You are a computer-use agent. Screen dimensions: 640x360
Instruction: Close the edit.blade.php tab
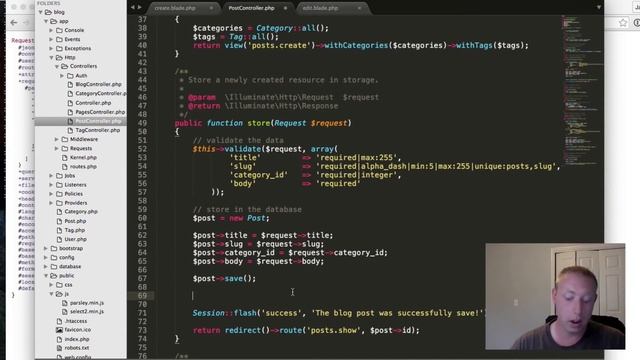359,8
